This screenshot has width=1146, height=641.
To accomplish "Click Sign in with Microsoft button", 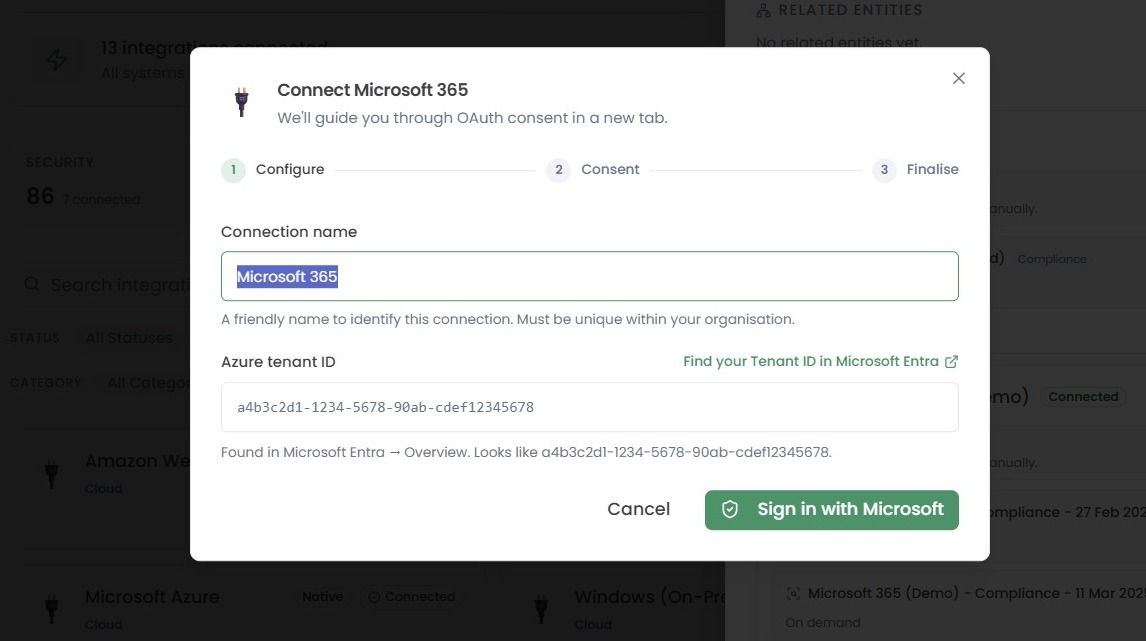I will tap(832, 510).
